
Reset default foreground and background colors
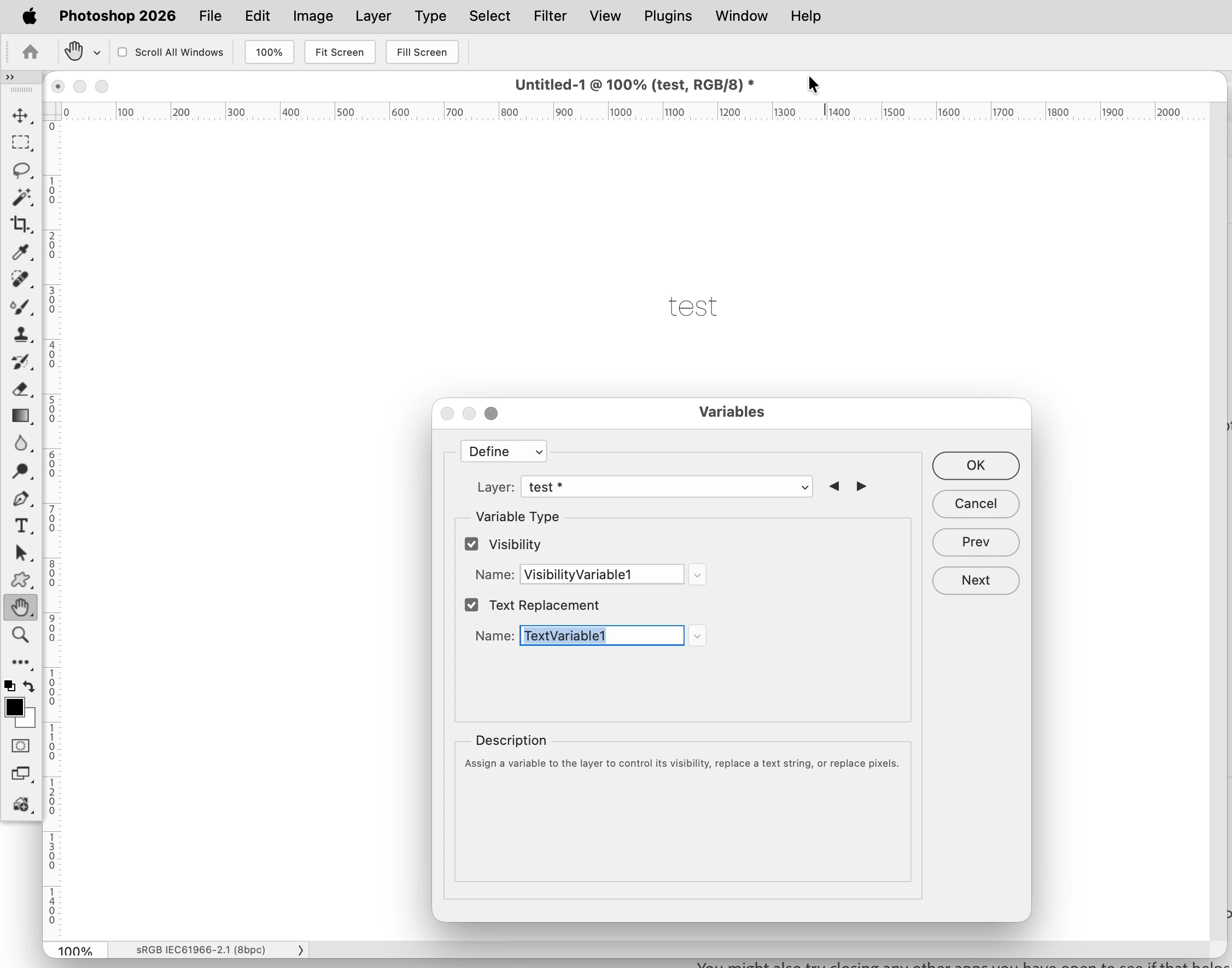10,686
